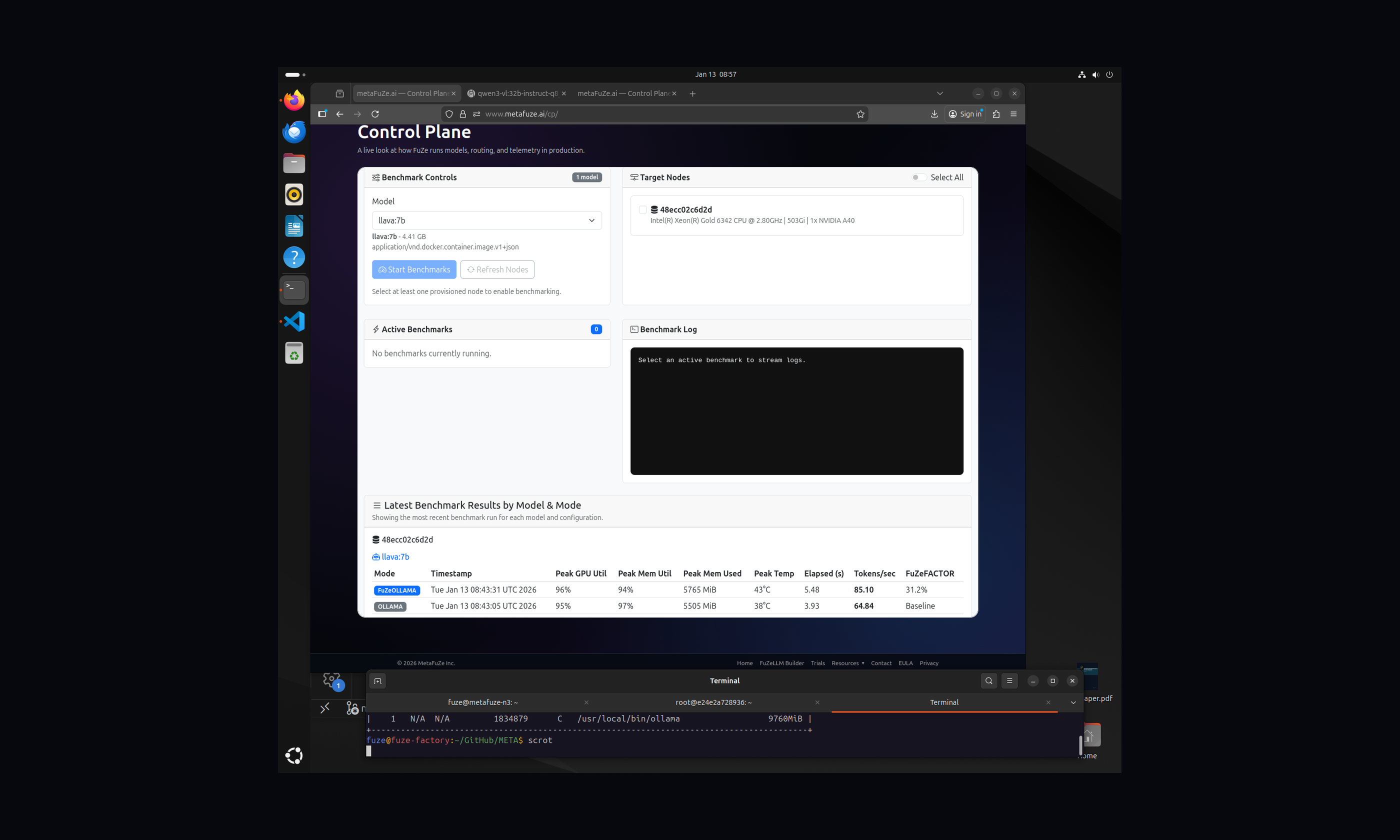Expand the llava:7b model dropdown

486,220
